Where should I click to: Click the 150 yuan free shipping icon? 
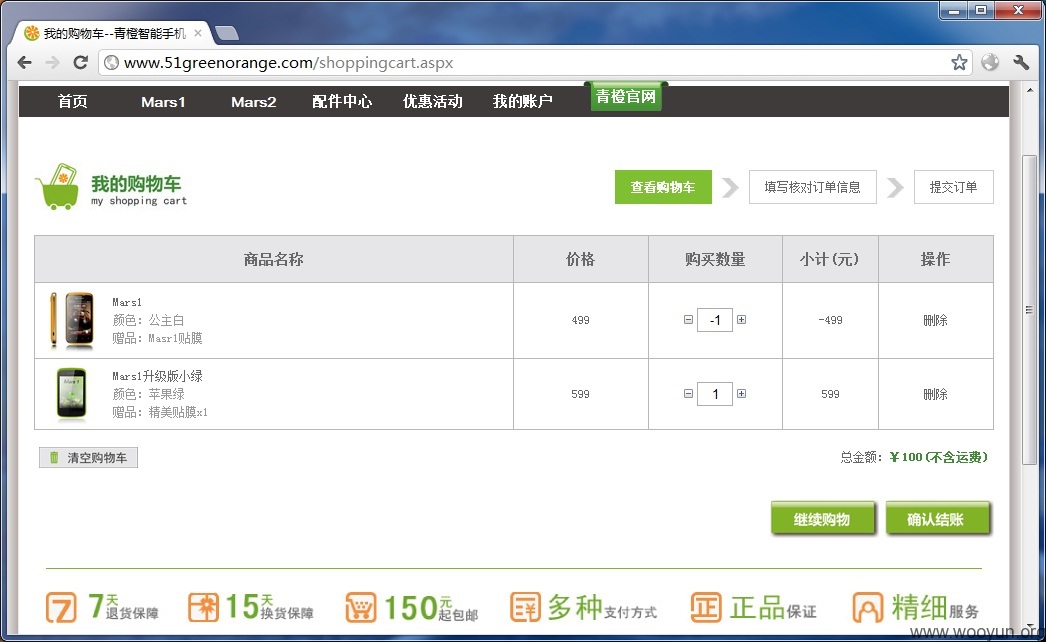pyautogui.click(x=361, y=607)
